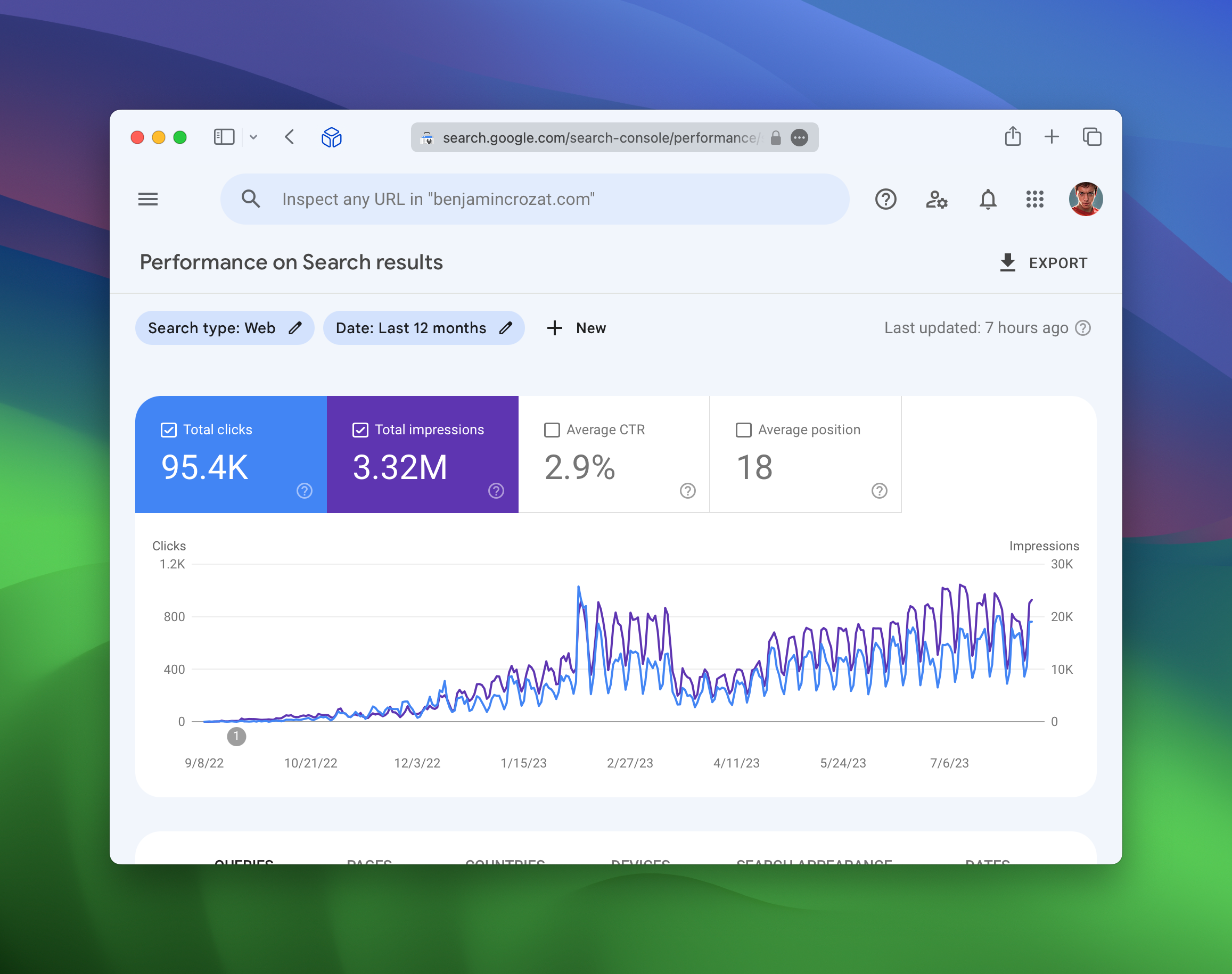Open help on the Total clicks card
This screenshot has width=1232, height=974.
pos(305,491)
